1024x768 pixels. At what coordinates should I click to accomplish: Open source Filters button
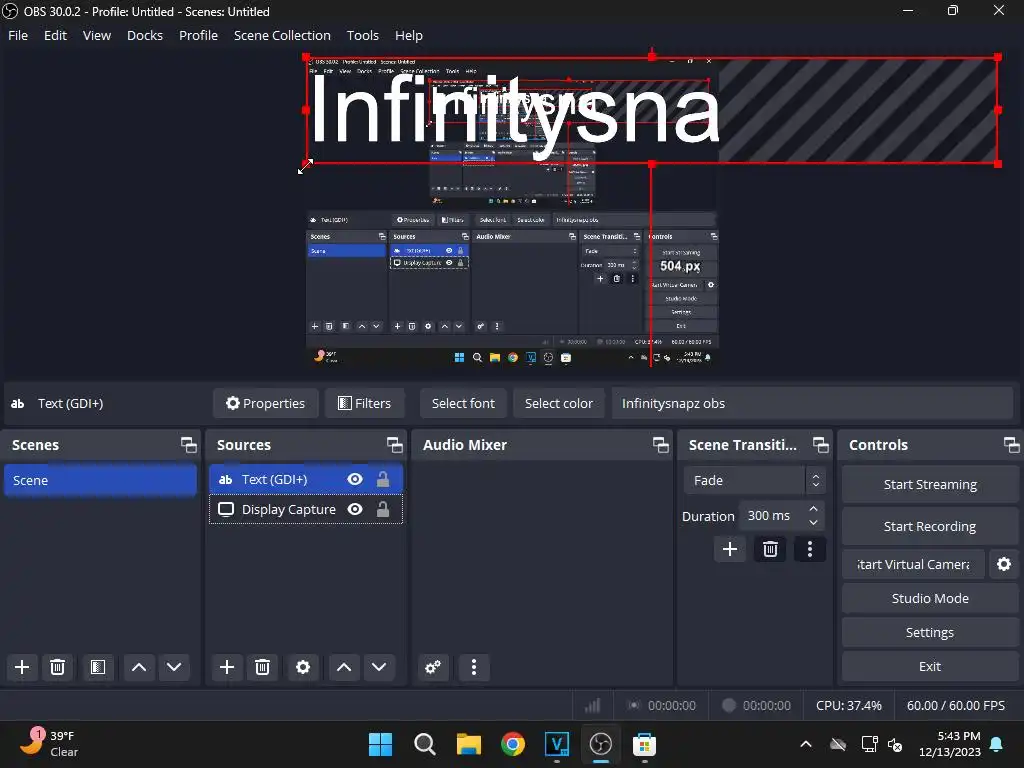[x=364, y=404]
